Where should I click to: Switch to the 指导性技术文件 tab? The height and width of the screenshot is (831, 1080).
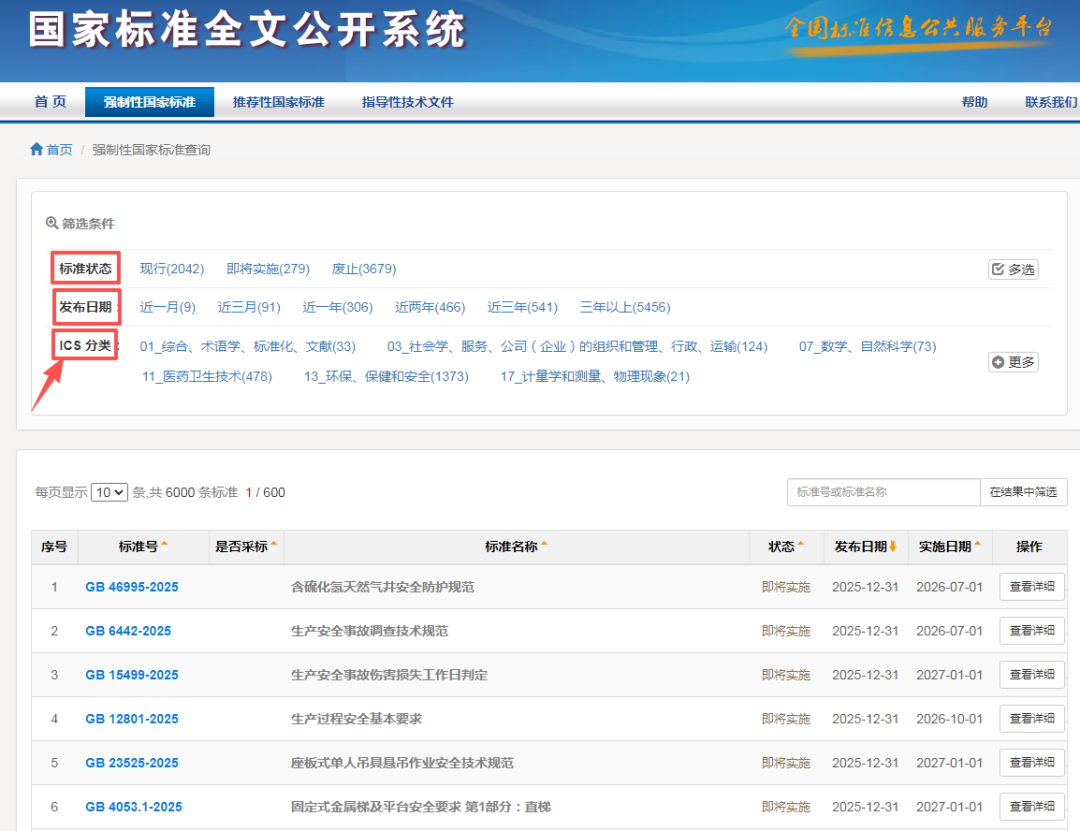[x=409, y=101]
